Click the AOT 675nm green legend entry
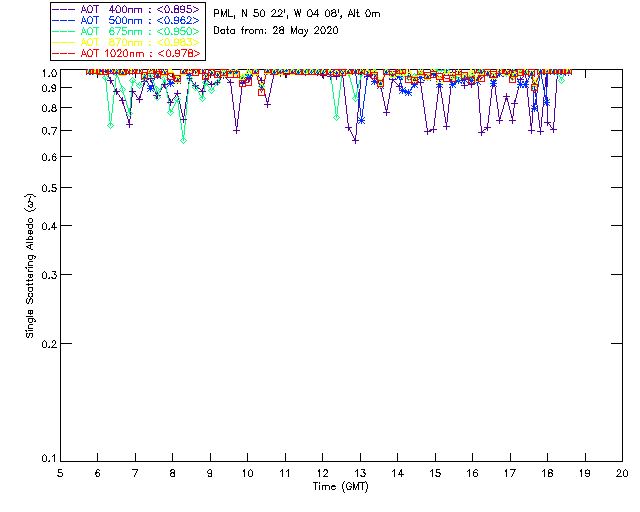Image resolution: width=640 pixels, height=512 pixels. click(127, 31)
